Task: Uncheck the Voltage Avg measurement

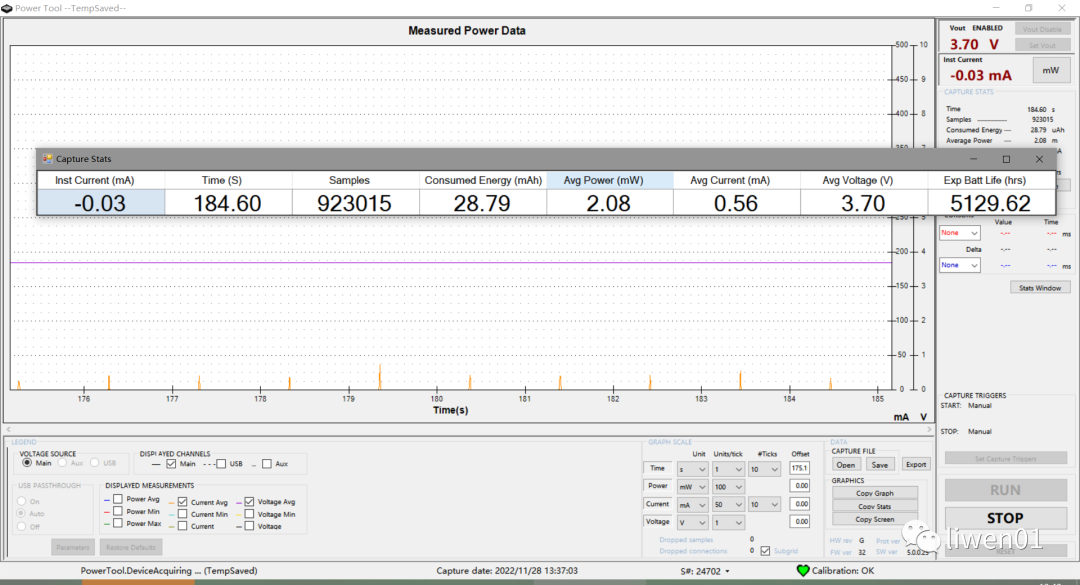Action: point(249,501)
